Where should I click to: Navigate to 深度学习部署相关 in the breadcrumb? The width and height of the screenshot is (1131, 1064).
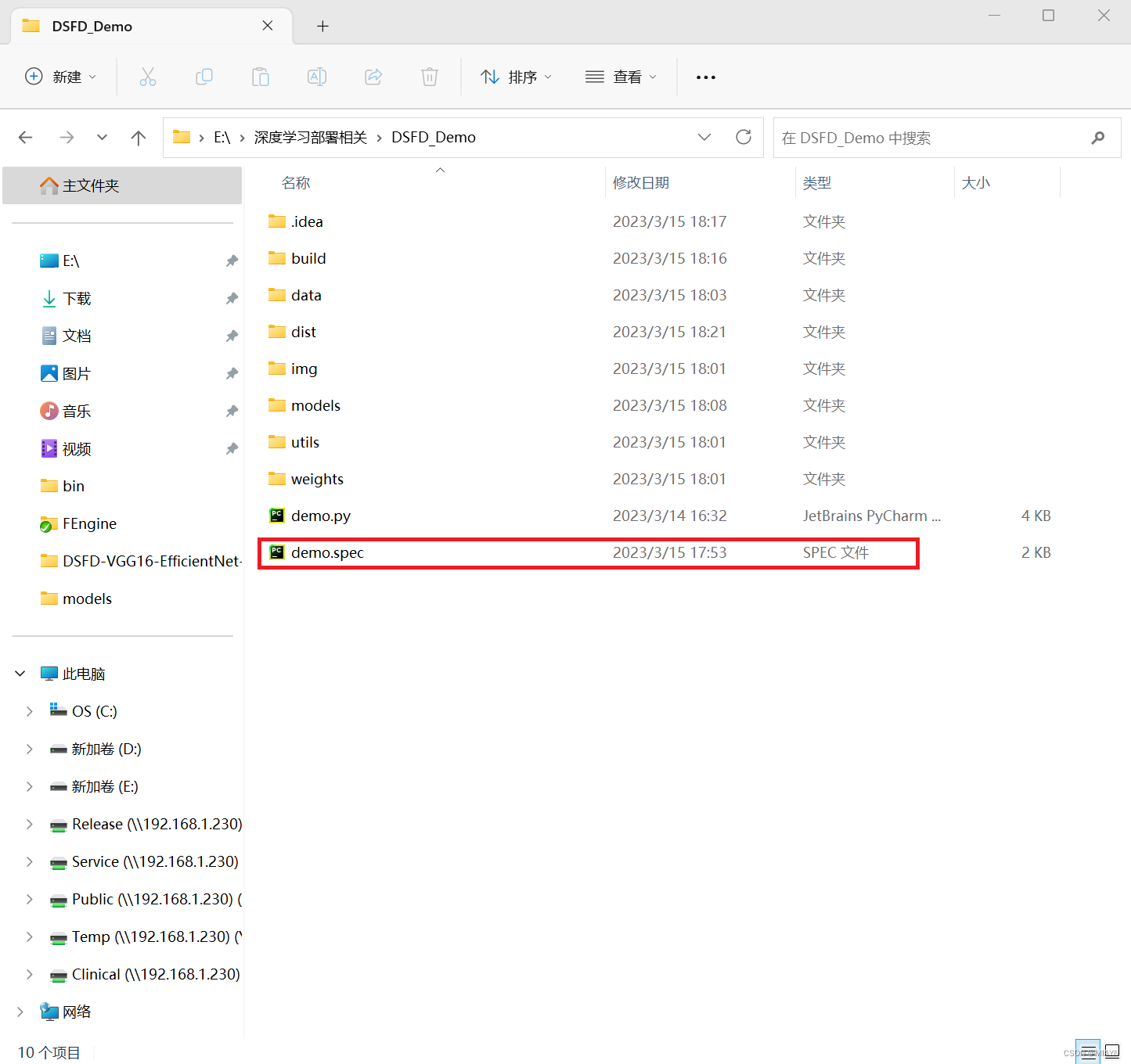coord(309,137)
